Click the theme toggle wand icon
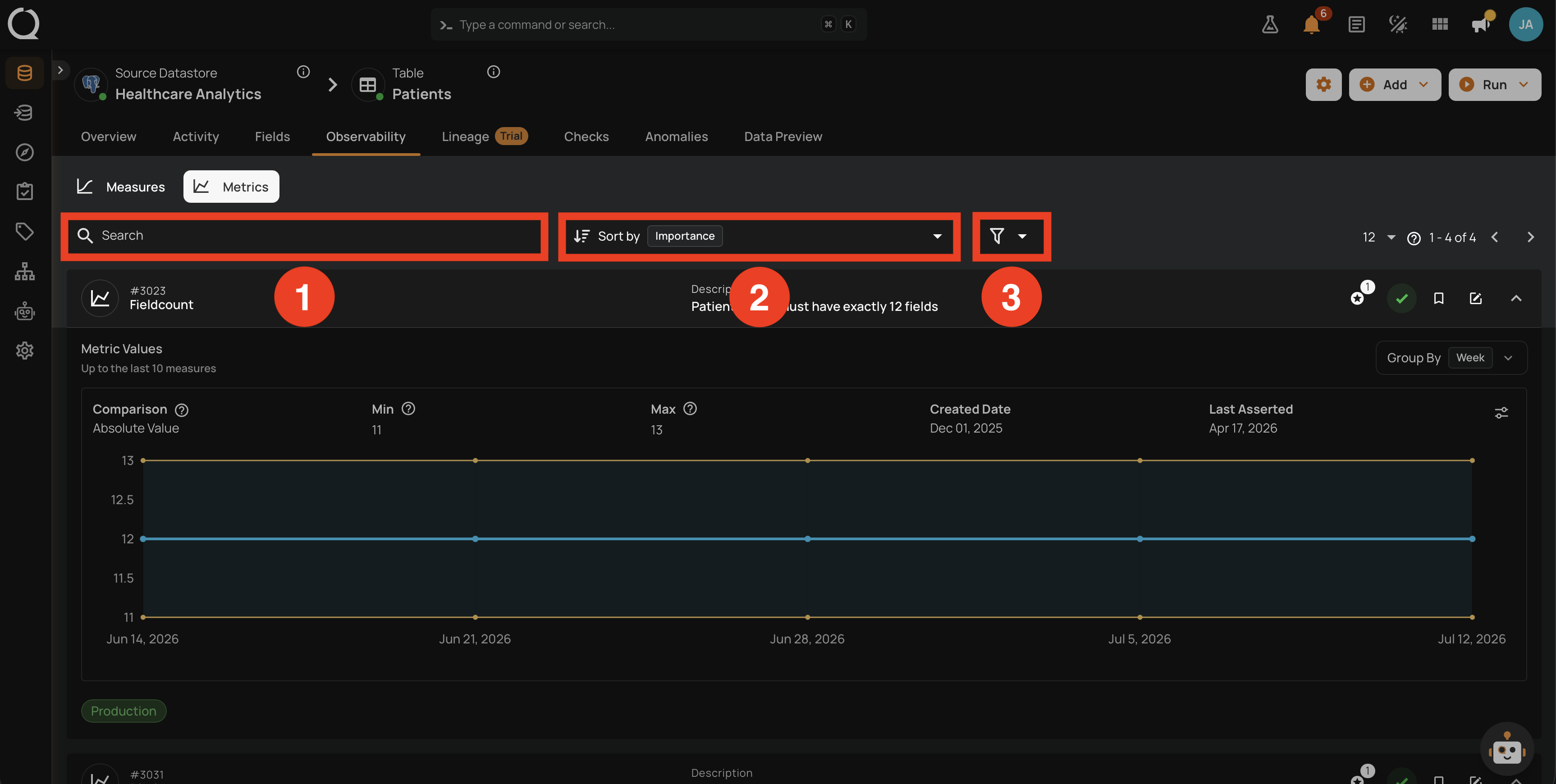The height and width of the screenshot is (784, 1556). (x=1398, y=24)
